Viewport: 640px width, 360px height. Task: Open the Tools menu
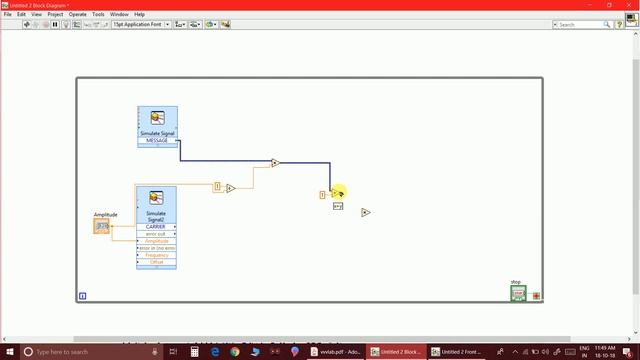pyautogui.click(x=98, y=14)
